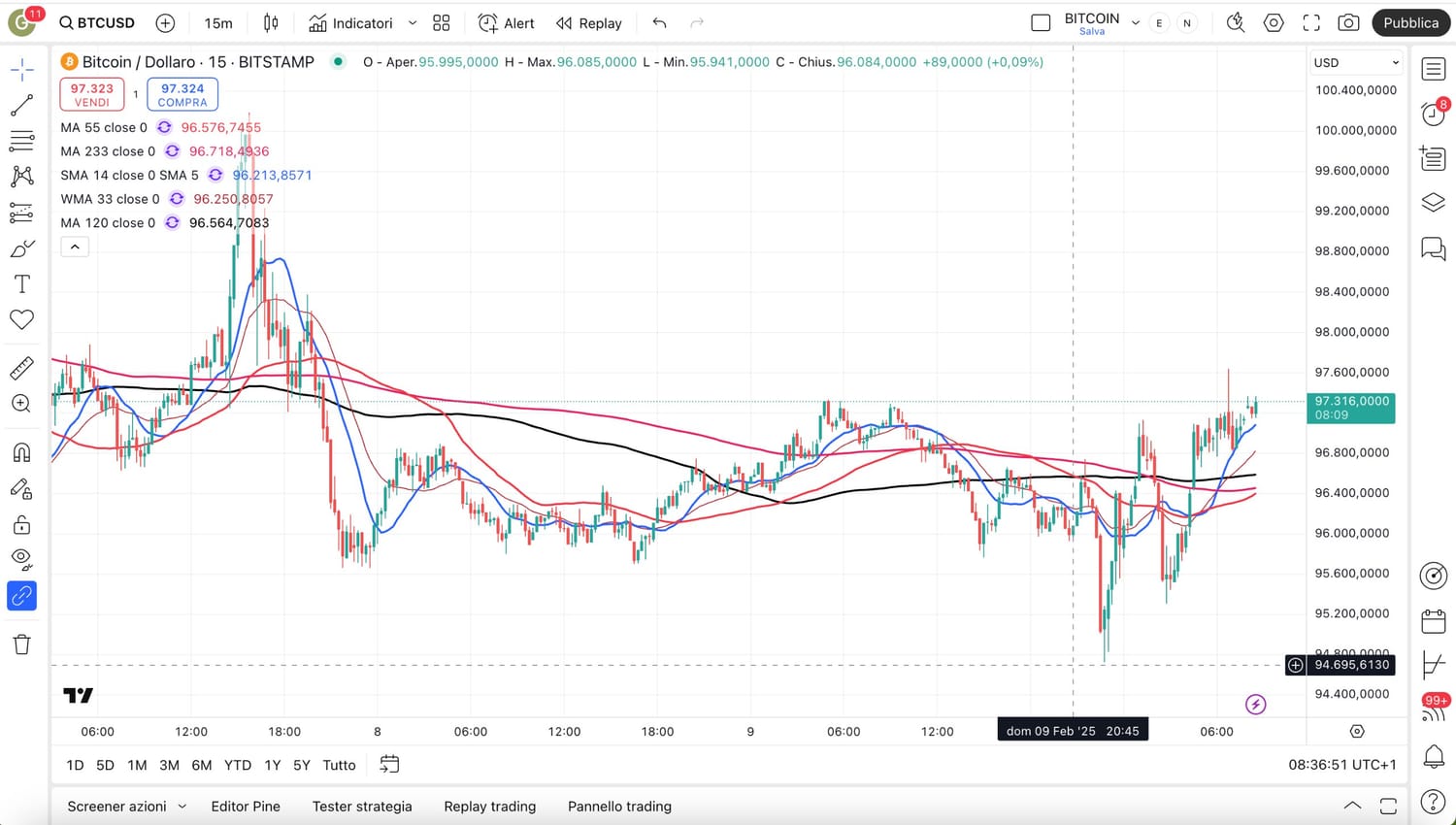This screenshot has width=1456, height=825.
Task: Open the go-to-date calendar icon
Action: click(x=389, y=765)
